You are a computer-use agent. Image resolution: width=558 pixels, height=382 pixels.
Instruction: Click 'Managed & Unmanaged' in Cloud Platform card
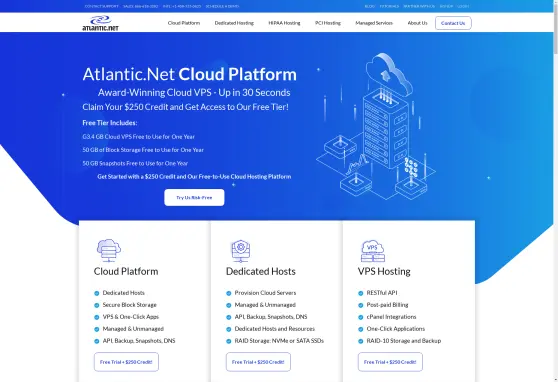133,329
